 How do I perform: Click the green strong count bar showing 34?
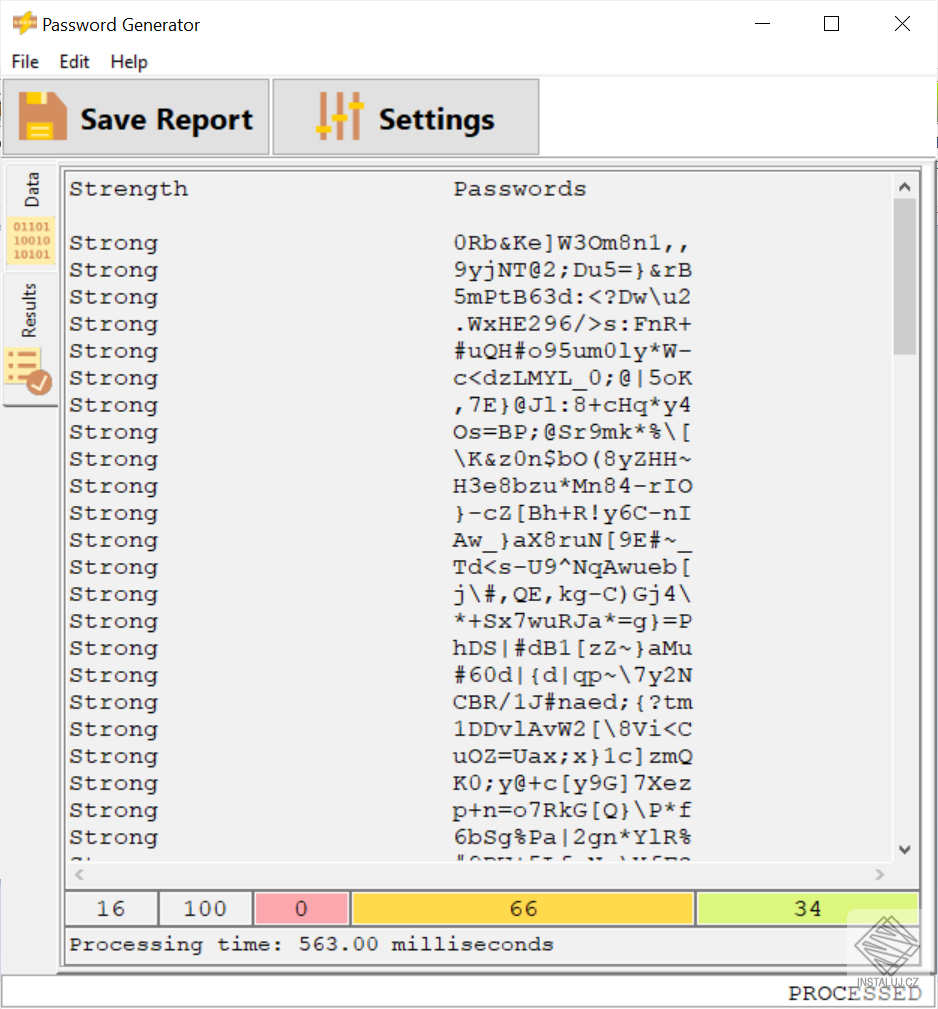(x=807, y=909)
